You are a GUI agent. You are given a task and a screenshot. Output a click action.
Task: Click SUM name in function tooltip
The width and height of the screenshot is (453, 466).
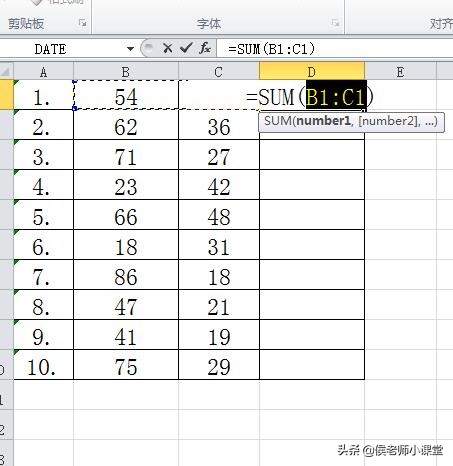tap(278, 121)
